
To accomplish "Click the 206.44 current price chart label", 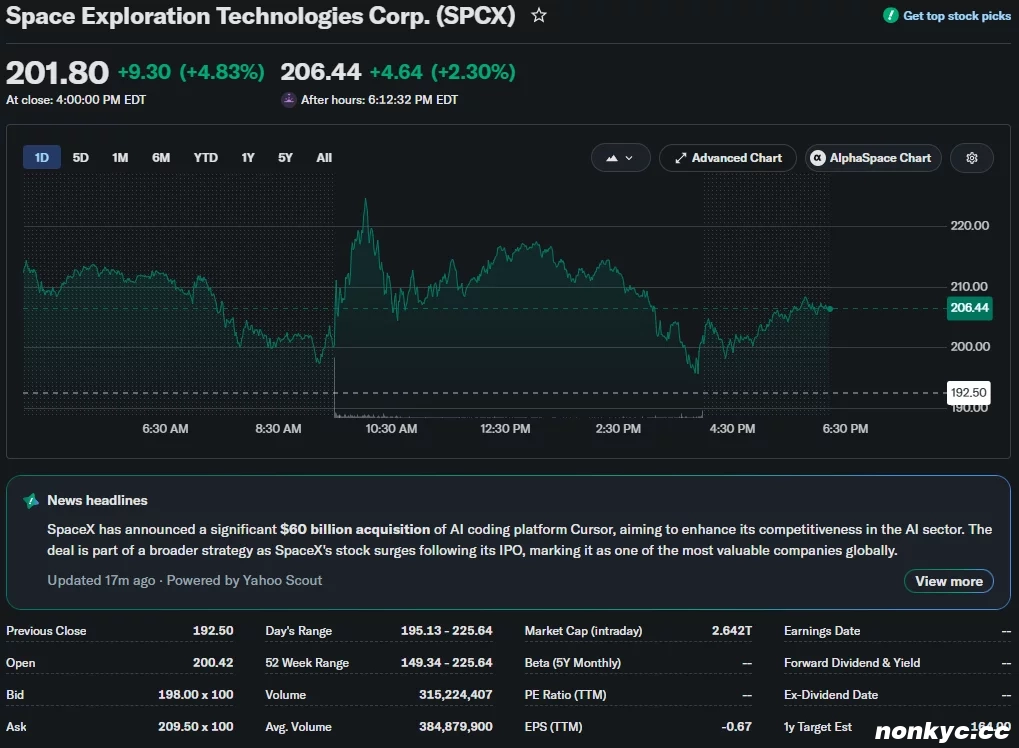I will pos(970,308).
